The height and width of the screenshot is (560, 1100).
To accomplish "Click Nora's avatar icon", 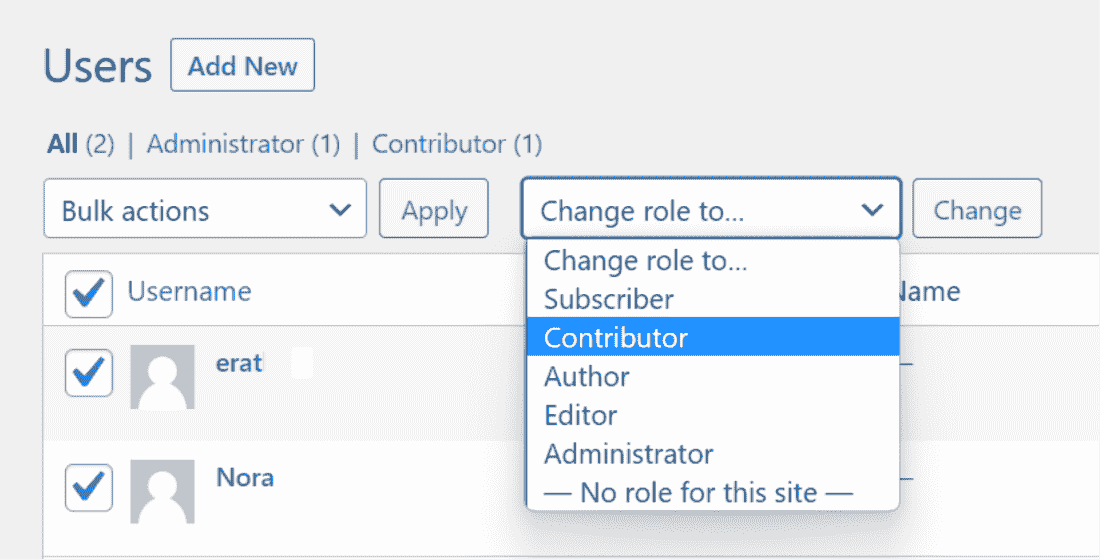I will [162, 492].
